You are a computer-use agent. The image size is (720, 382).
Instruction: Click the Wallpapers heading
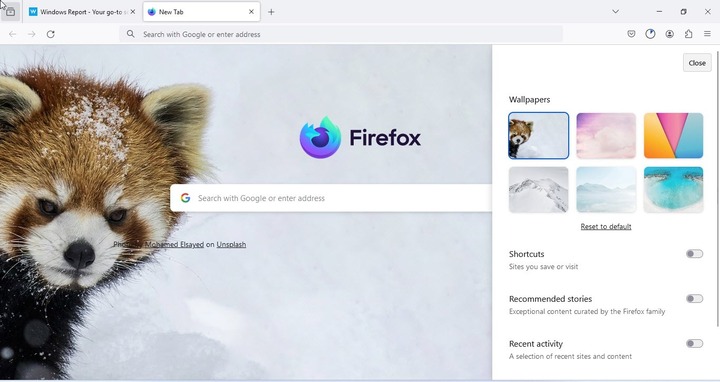[x=529, y=100]
